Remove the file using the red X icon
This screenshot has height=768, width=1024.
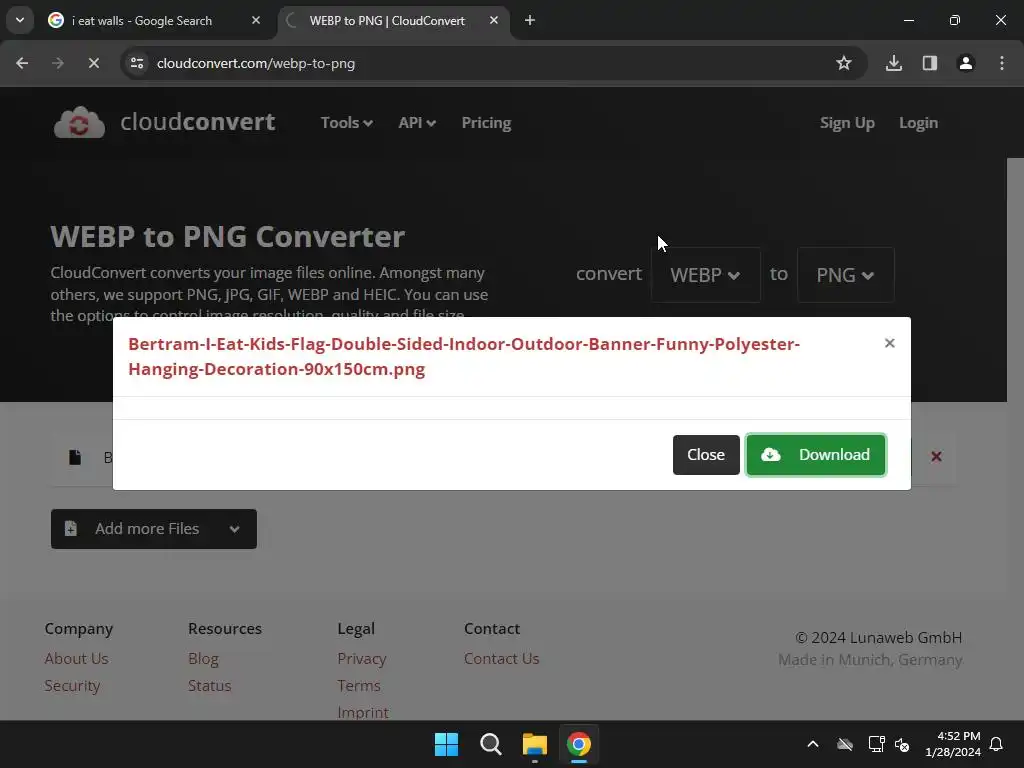point(936,456)
